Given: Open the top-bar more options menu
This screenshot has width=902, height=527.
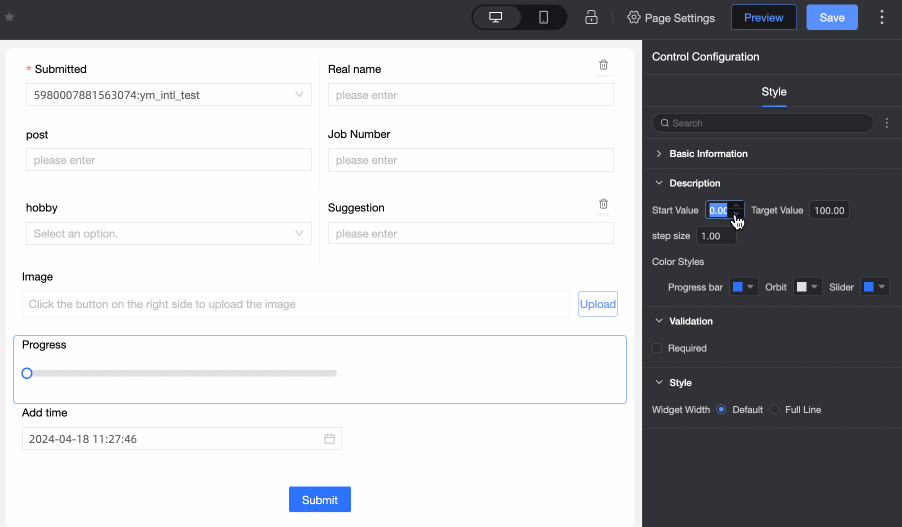Looking at the screenshot, I should pos(881,18).
